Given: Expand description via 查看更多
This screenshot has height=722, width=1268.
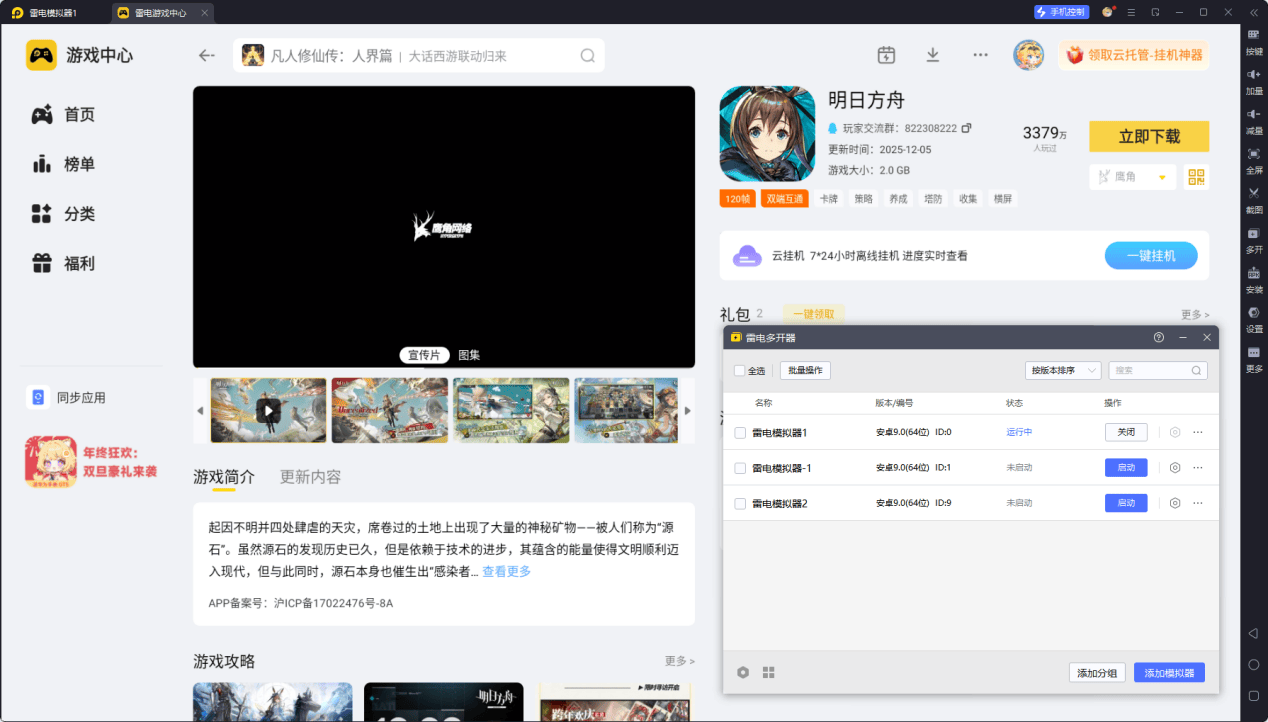Looking at the screenshot, I should point(506,571).
